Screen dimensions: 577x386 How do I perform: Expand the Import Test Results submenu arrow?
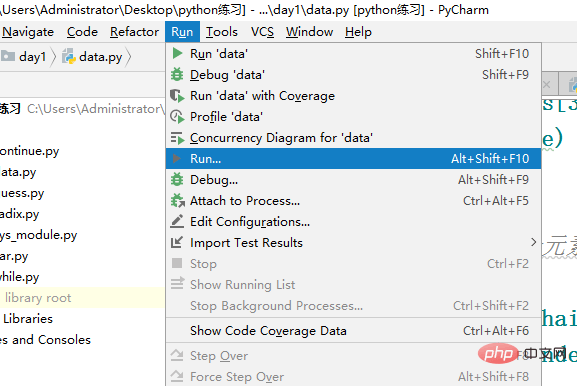point(534,242)
